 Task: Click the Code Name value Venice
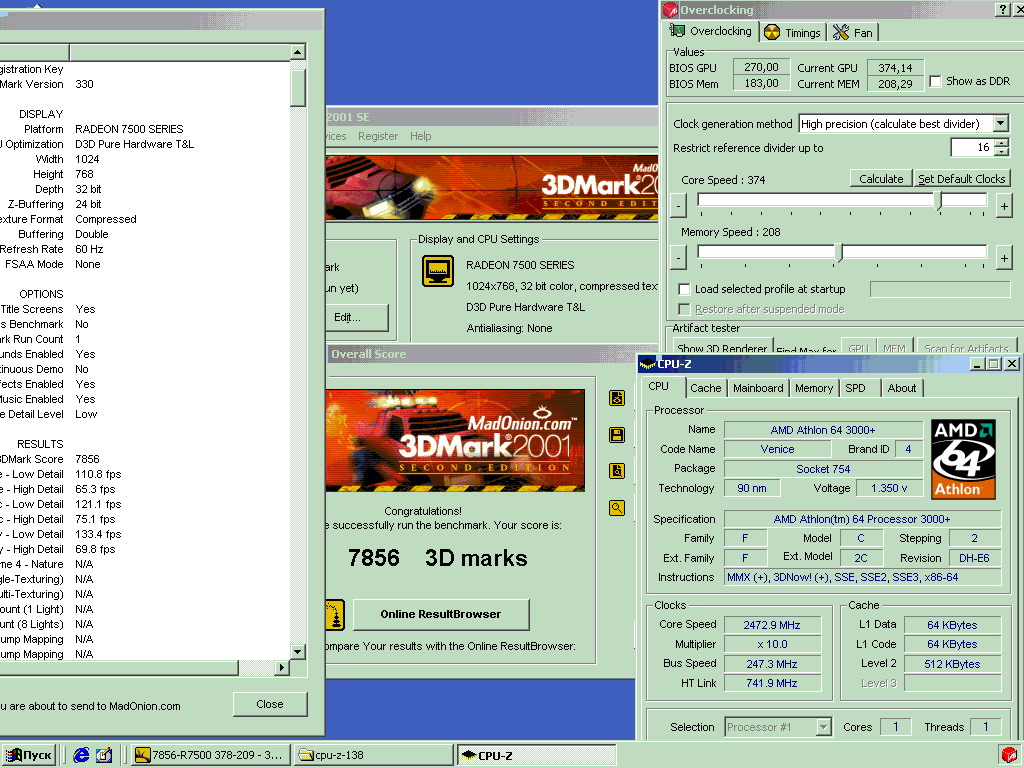click(777, 449)
